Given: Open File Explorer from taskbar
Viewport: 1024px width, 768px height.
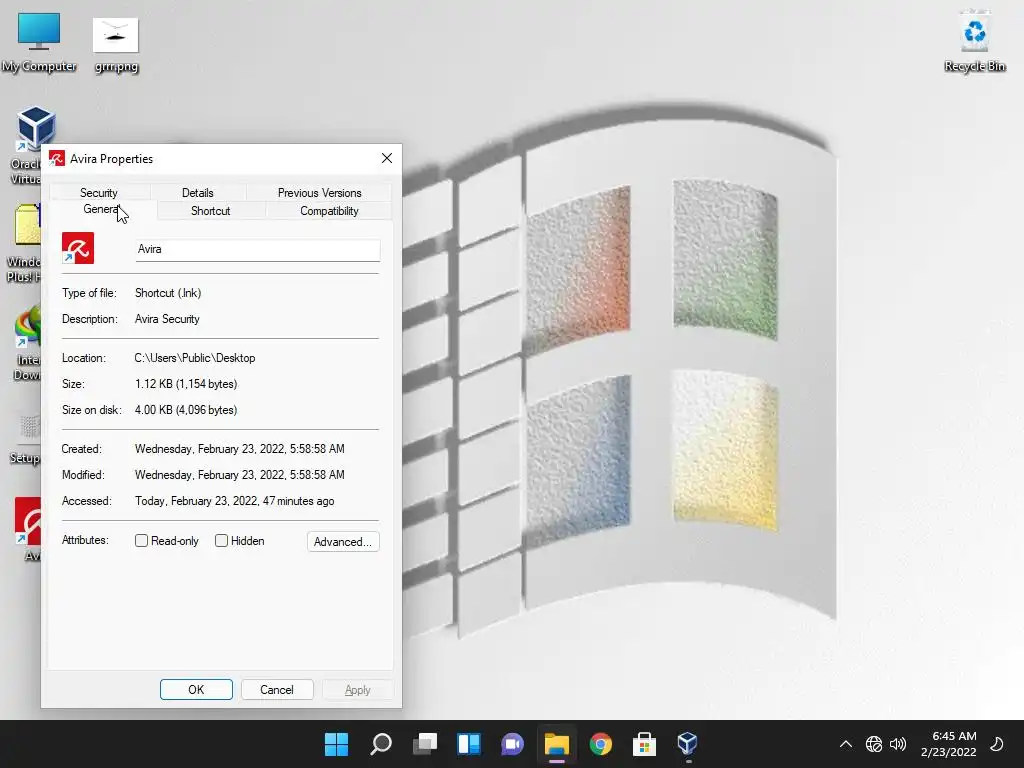Looking at the screenshot, I should pos(557,744).
